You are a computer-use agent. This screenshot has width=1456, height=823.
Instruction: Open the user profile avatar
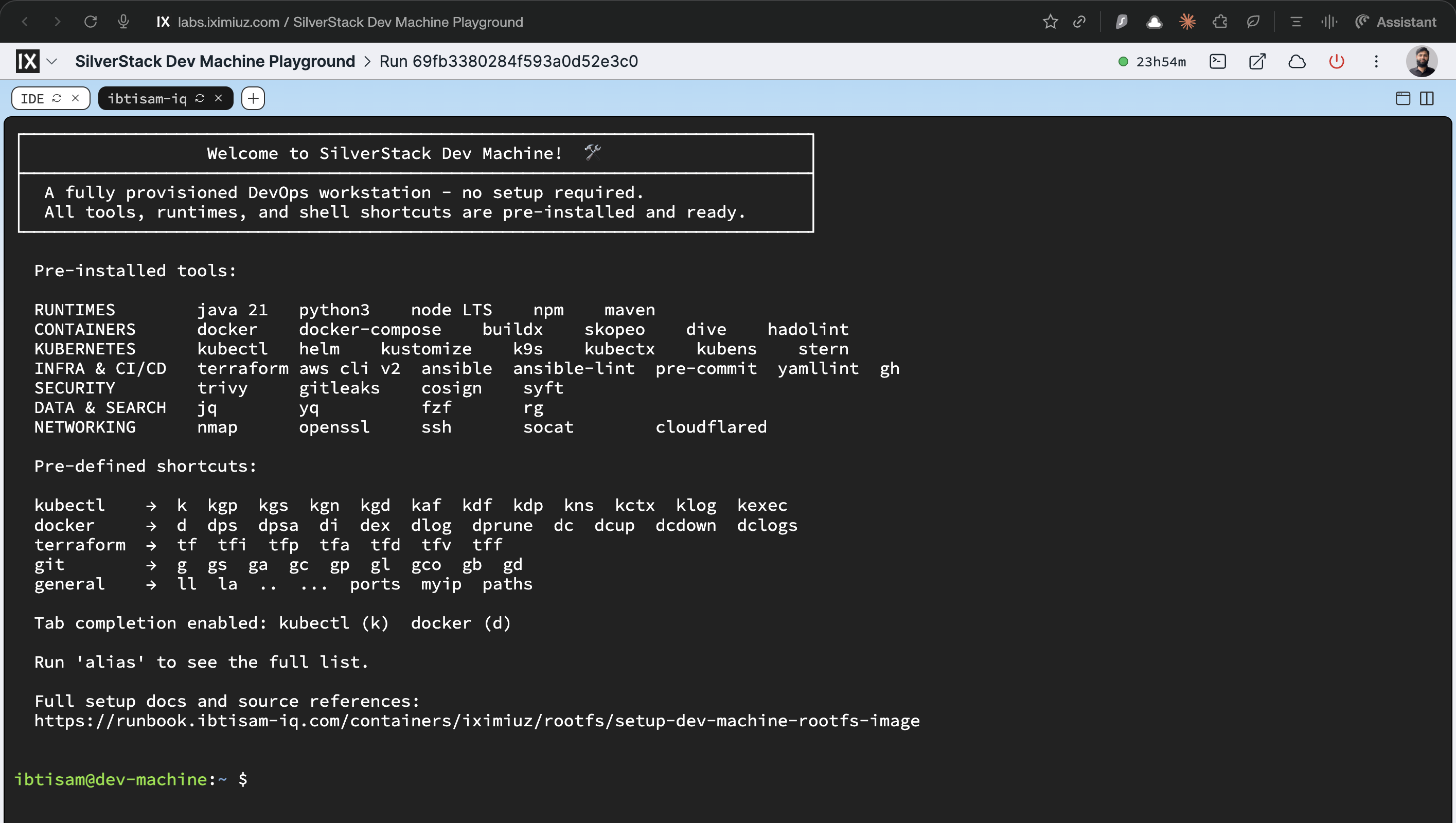click(1421, 61)
